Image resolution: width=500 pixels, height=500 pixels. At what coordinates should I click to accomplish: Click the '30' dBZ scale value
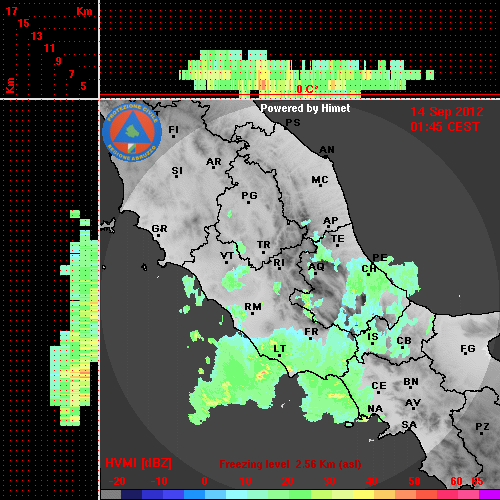pos(330,481)
